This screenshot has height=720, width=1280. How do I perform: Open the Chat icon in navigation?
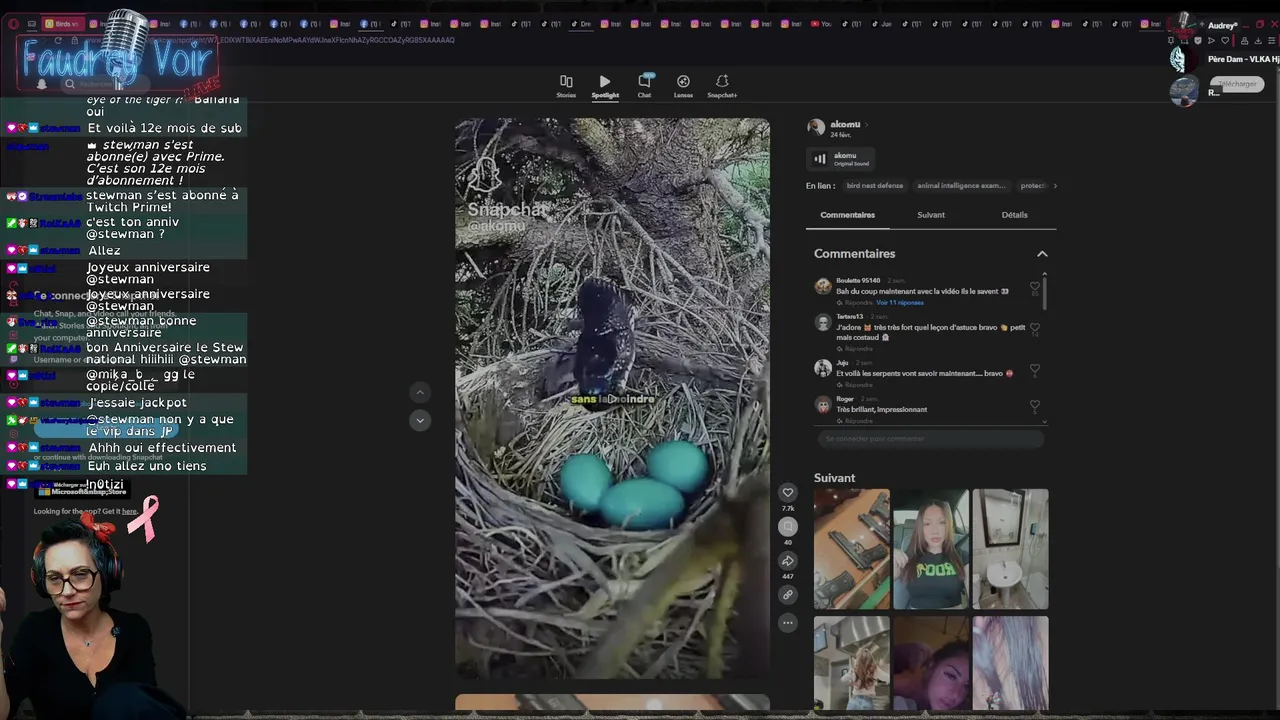click(644, 82)
